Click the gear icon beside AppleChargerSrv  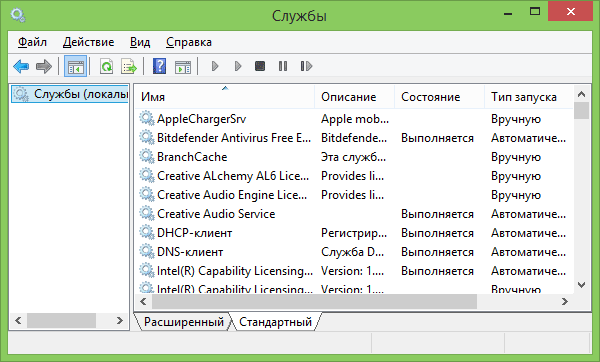coord(147,118)
